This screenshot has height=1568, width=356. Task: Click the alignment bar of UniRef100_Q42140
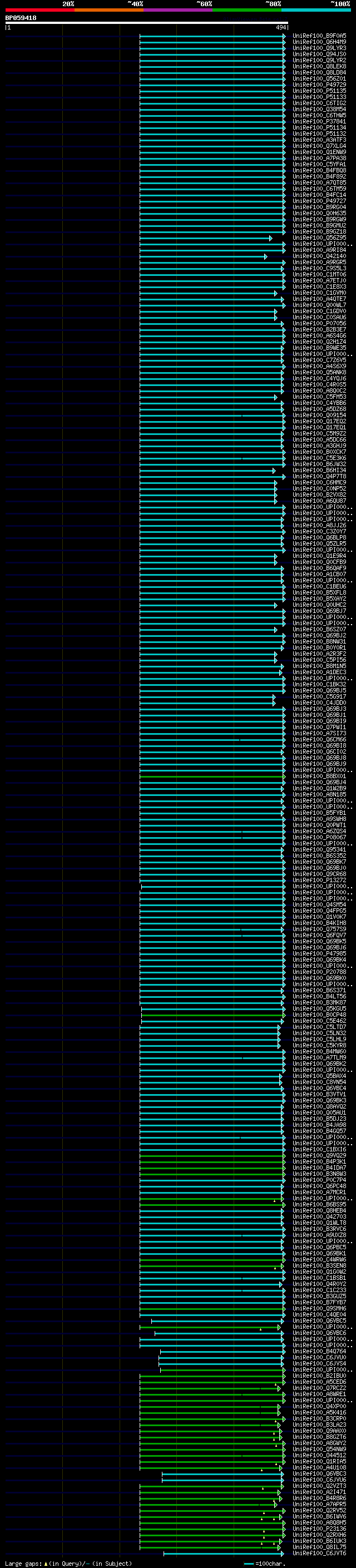(203, 256)
